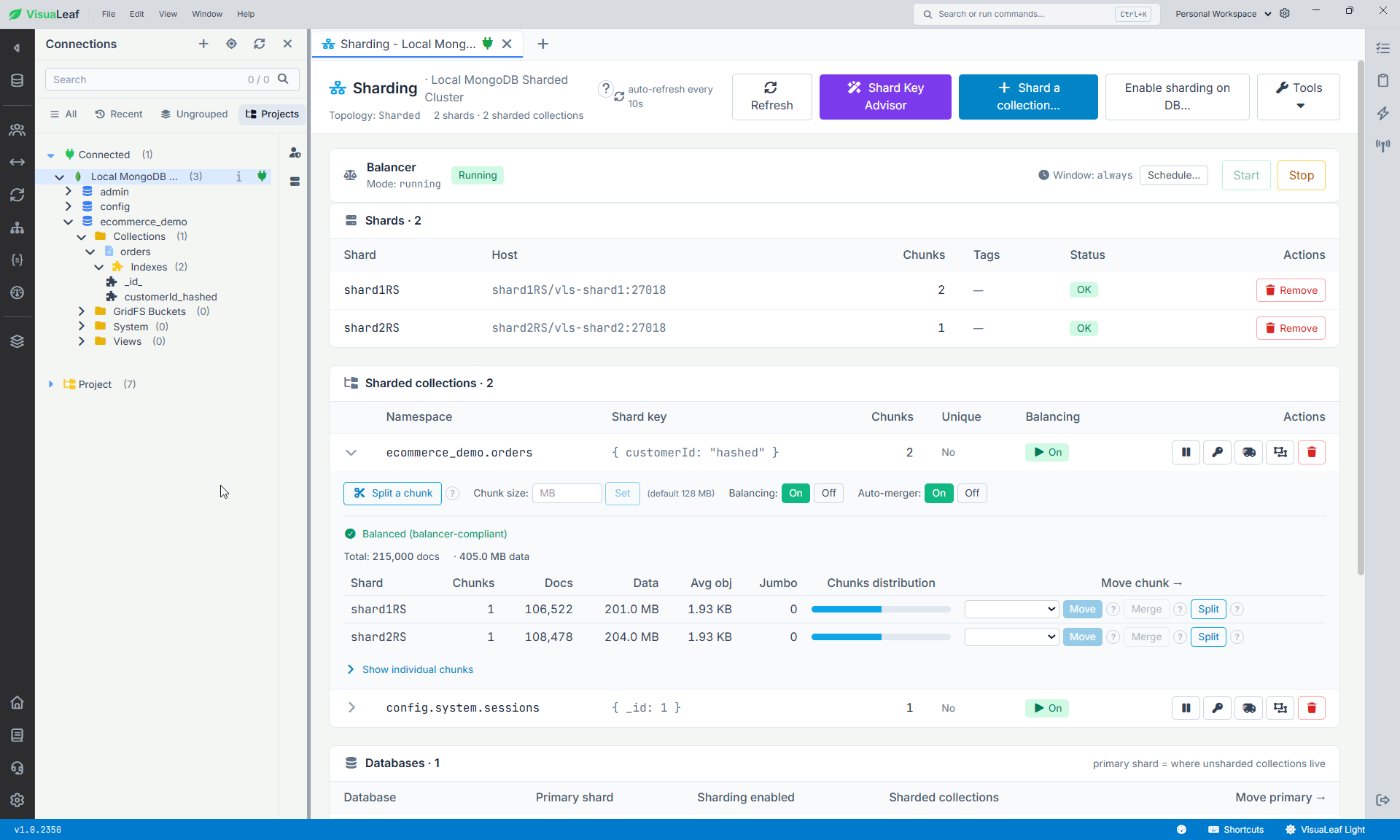Click Enable sharding on DB button
This screenshot has width=1400, height=840.
point(1177,96)
